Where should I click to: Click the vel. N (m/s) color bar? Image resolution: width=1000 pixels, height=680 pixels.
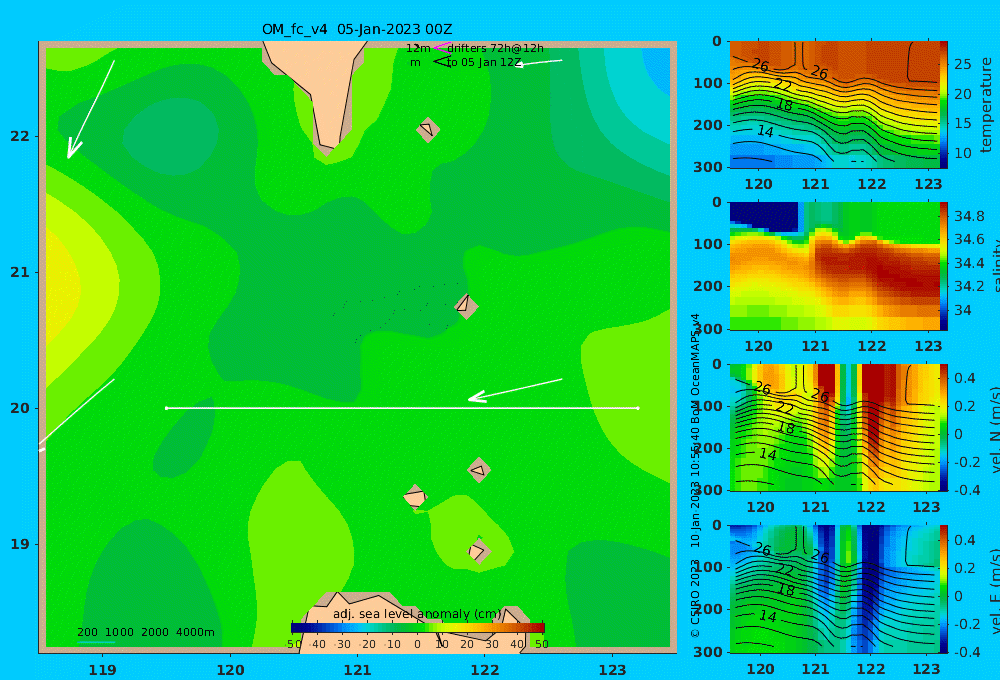(944, 427)
